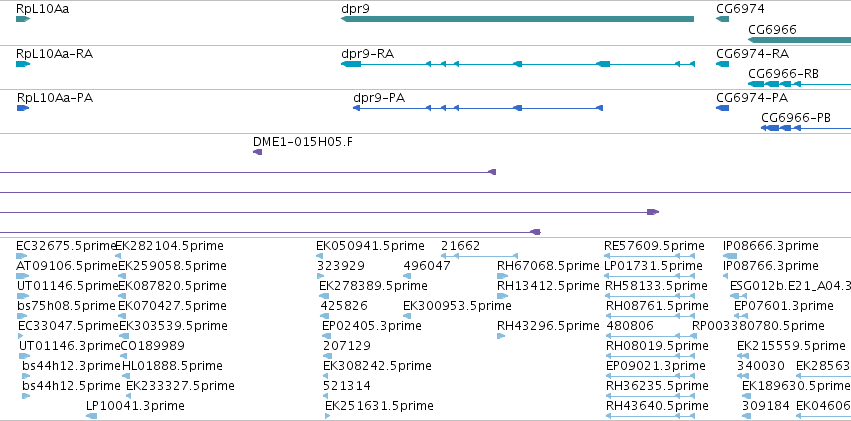Click RP003380780.5prime label

click(758, 326)
